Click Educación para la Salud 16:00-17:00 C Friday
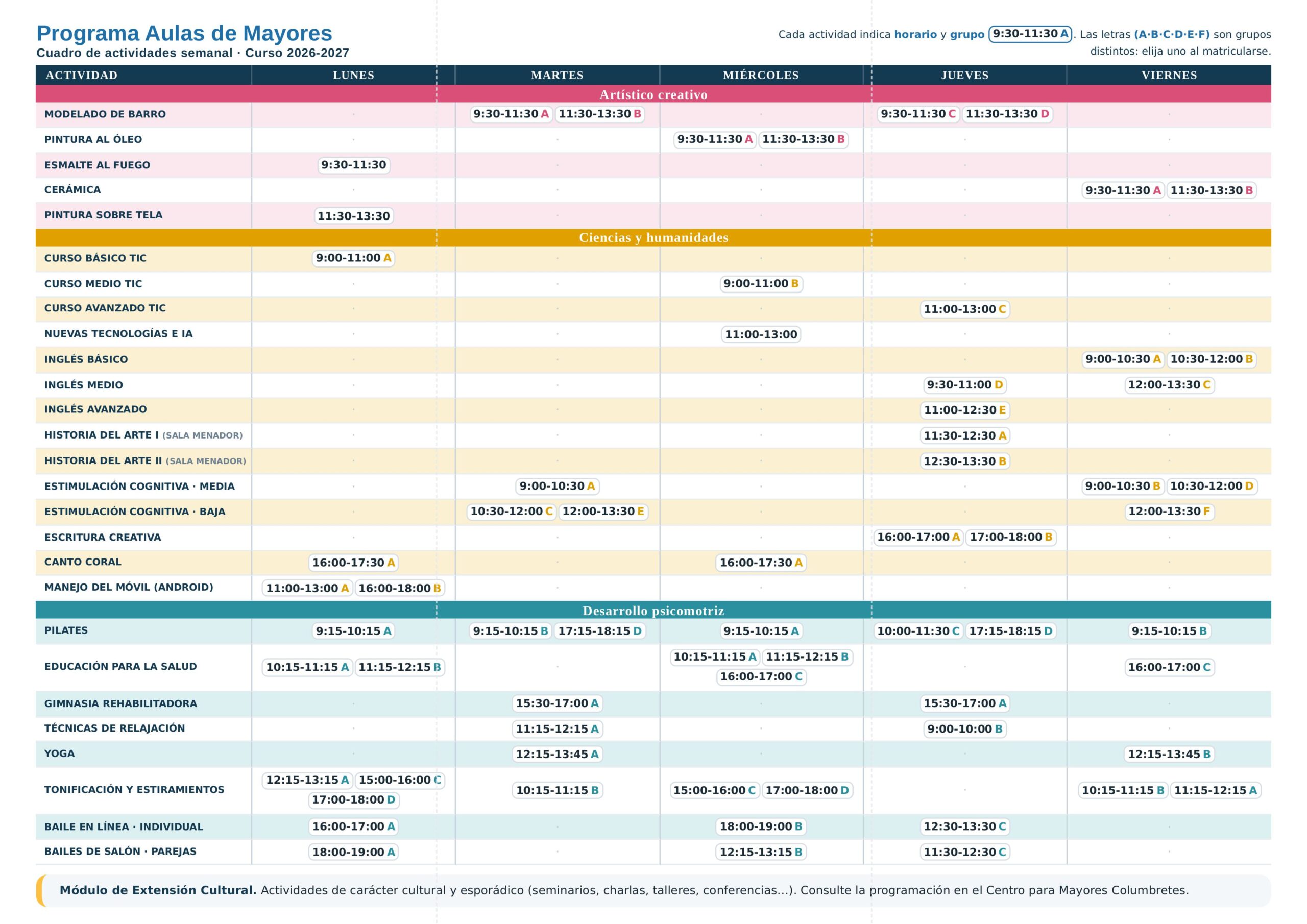Screen dimensions: 1307x924 tap(1169, 667)
